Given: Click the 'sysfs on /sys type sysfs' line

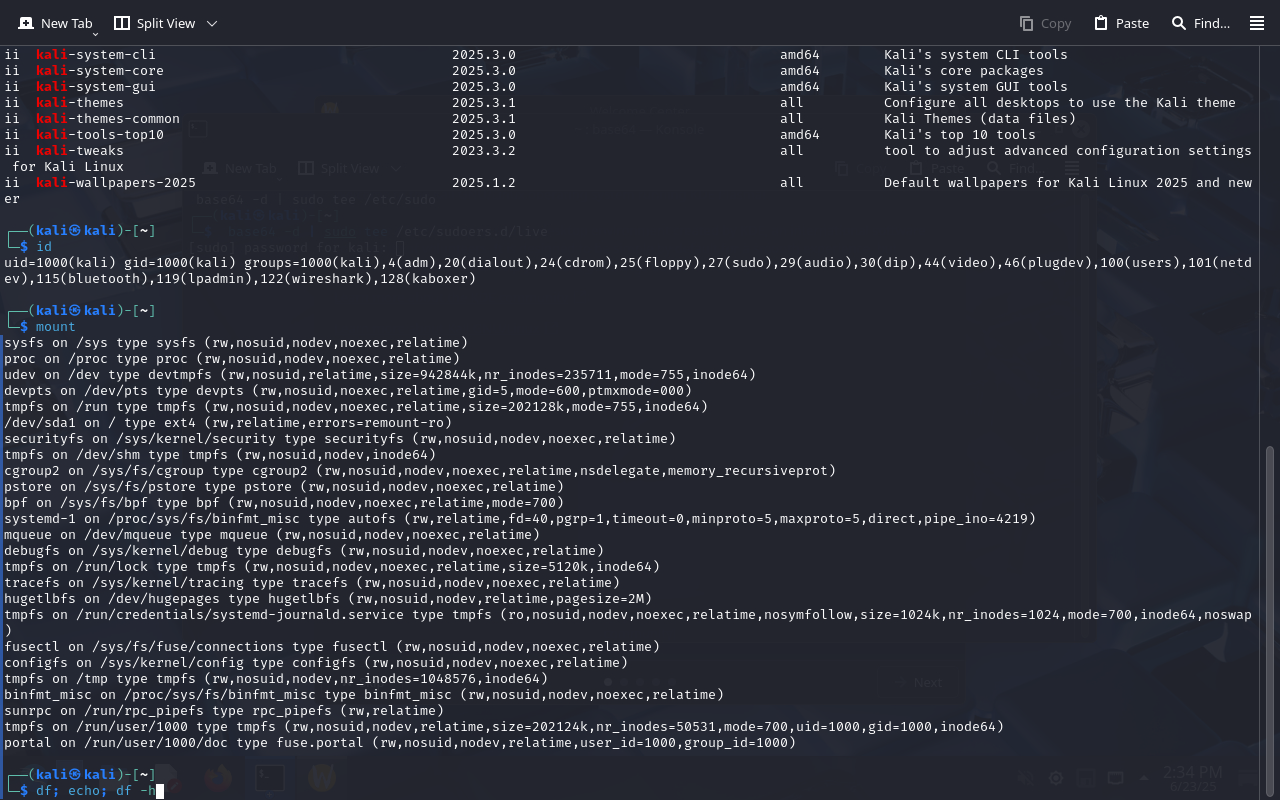Looking at the screenshot, I should tap(236, 343).
